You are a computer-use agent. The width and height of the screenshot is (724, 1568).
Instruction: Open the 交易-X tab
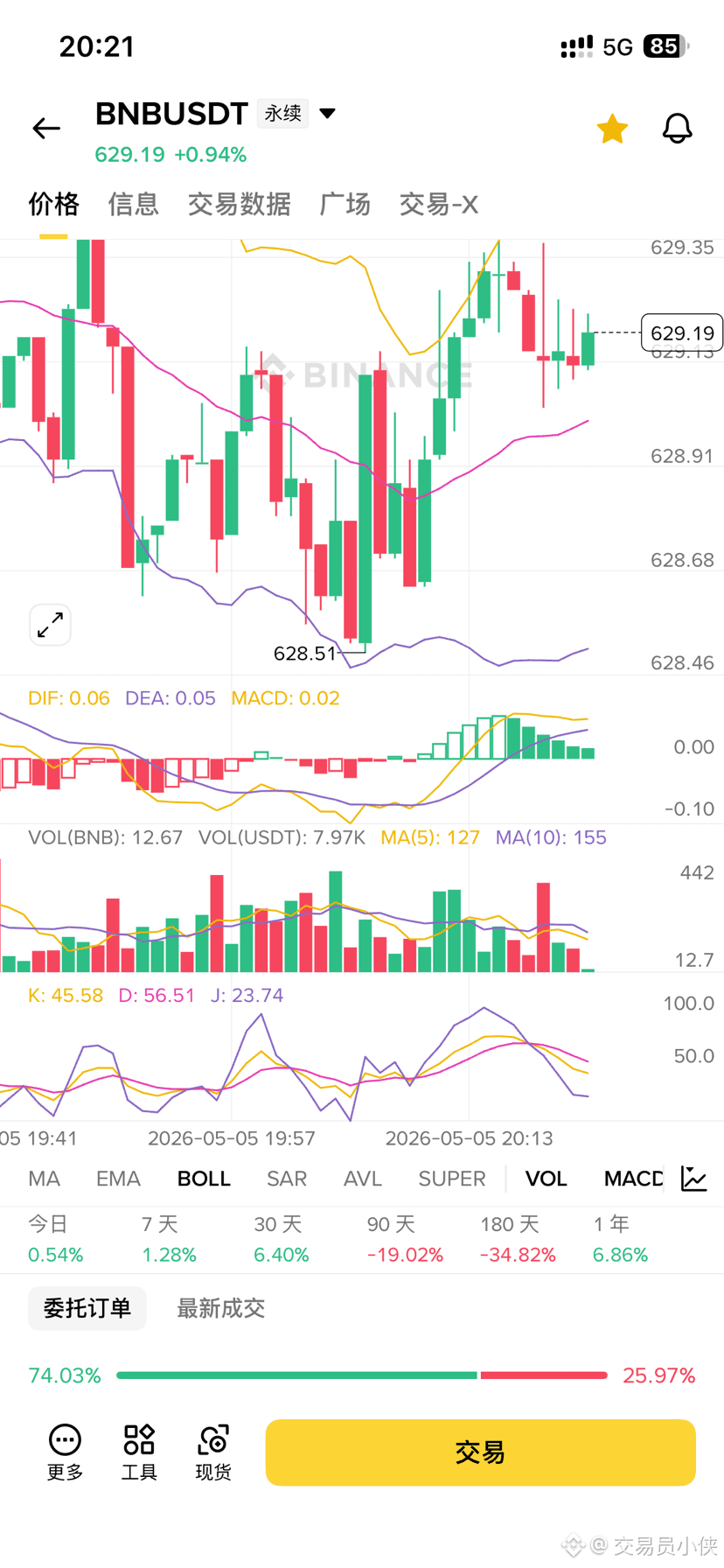[439, 204]
